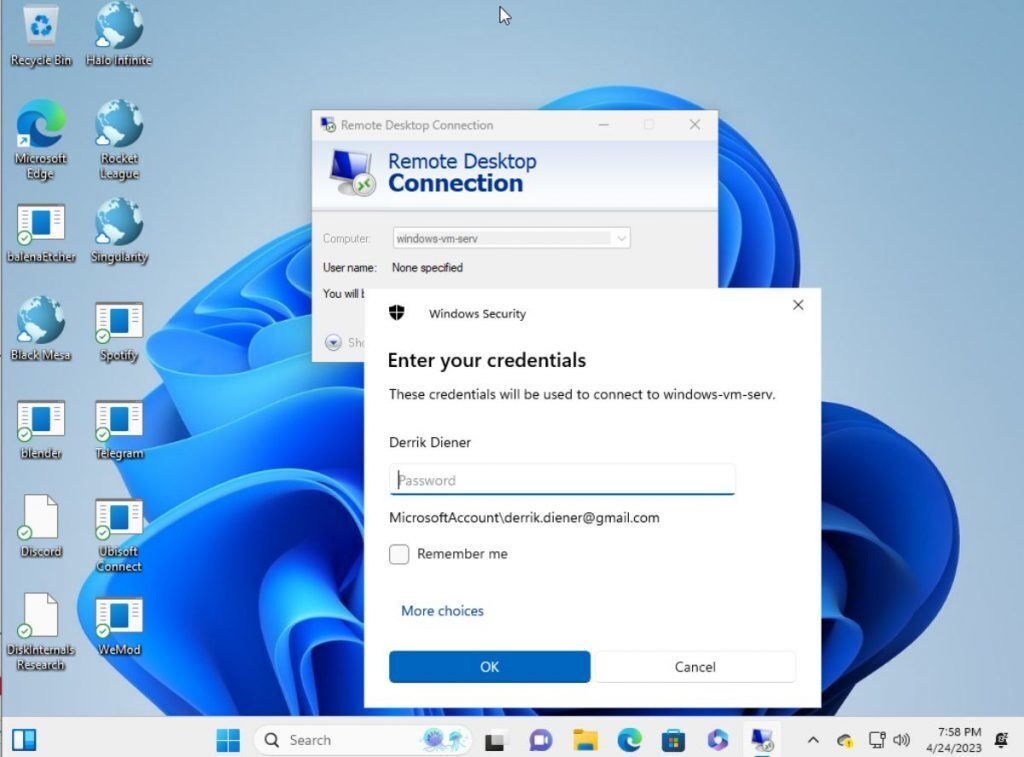Open Microsoft Store from the taskbar
Viewport: 1024px width, 757px height.
[x=673, y=740]
